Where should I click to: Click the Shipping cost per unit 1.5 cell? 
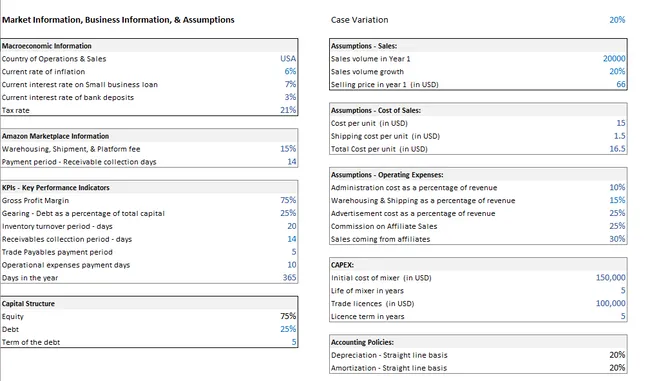click(x=619, y=136)
